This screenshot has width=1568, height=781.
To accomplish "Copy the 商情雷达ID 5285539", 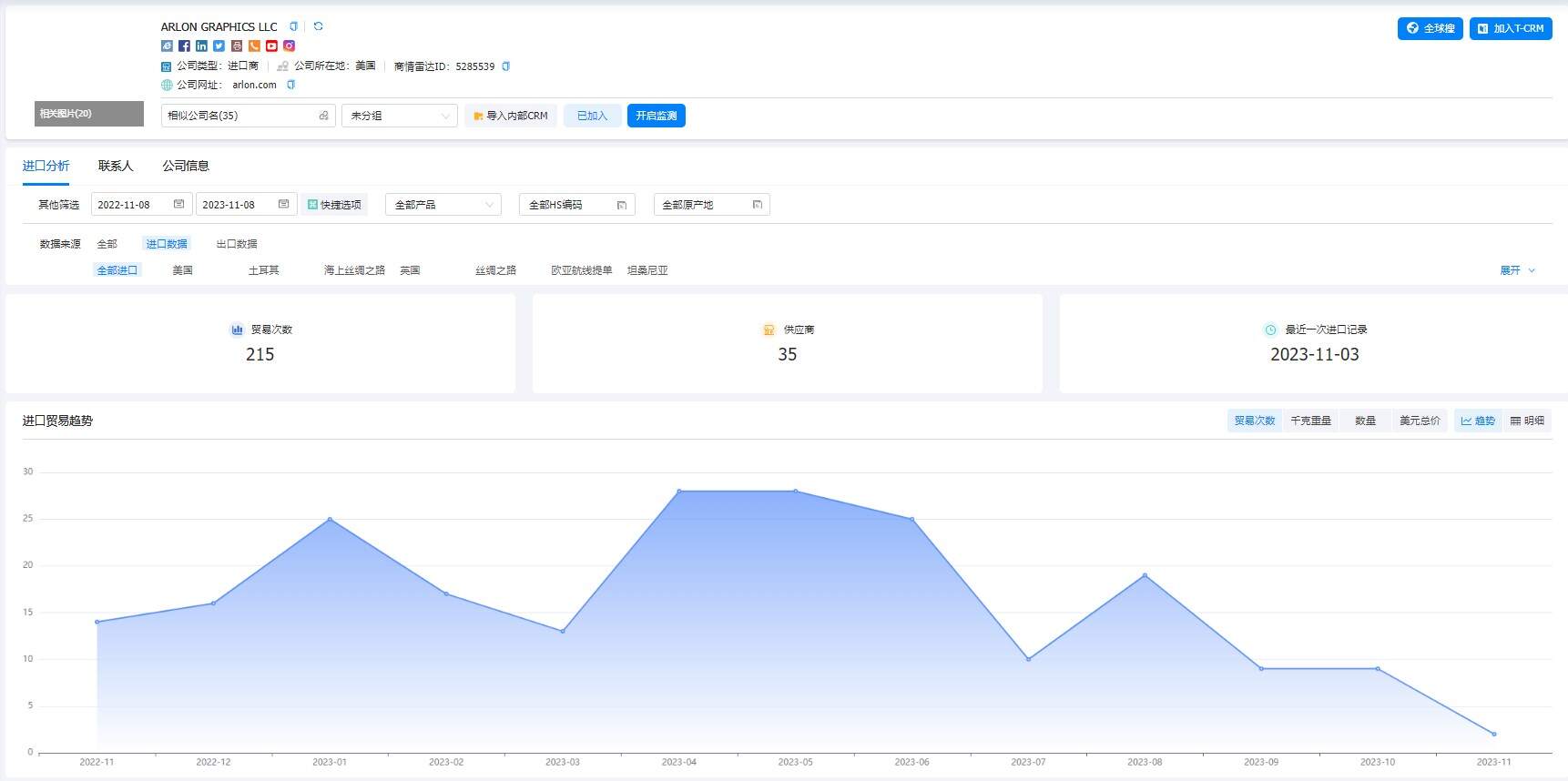I will [506, 66].
